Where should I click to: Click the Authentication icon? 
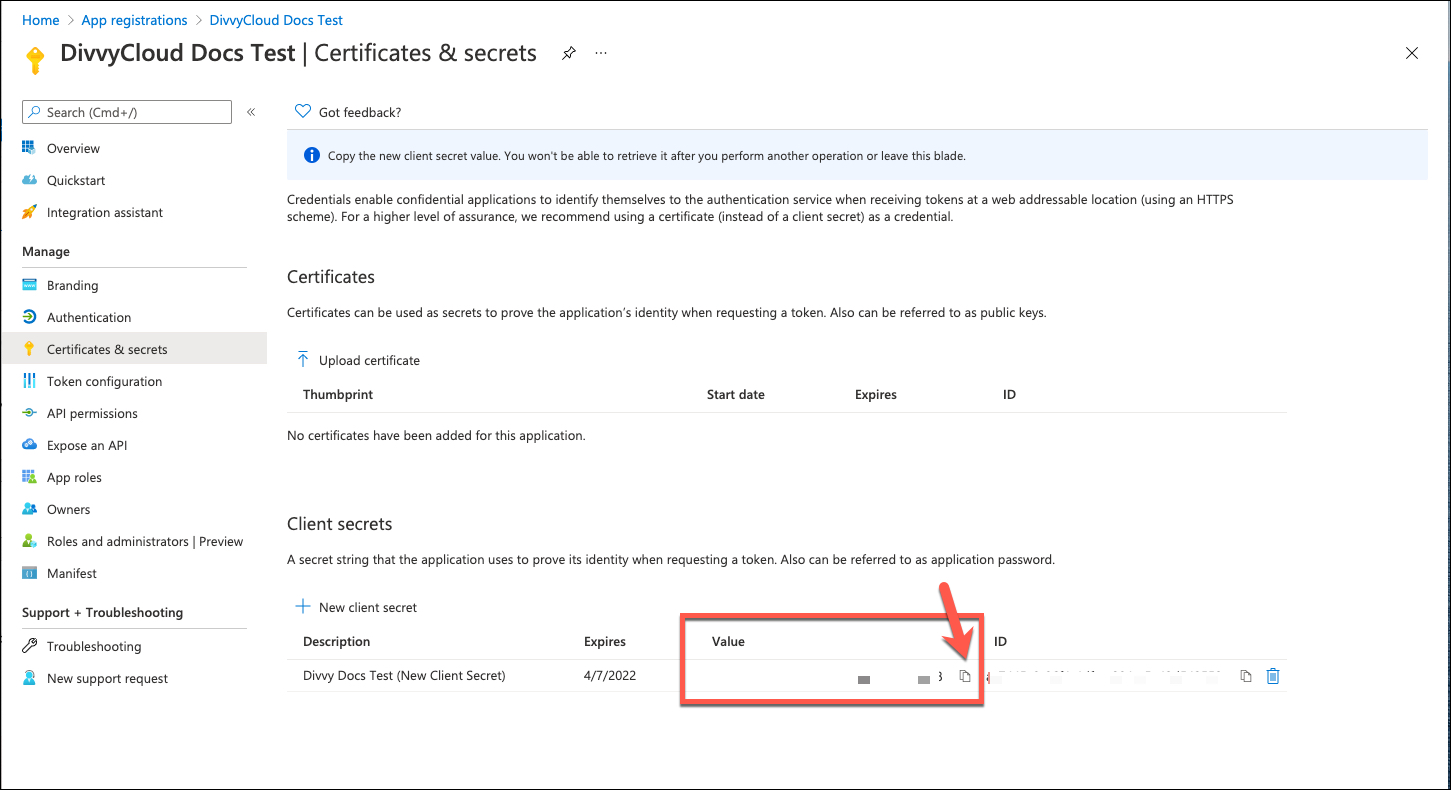point(29,317)
